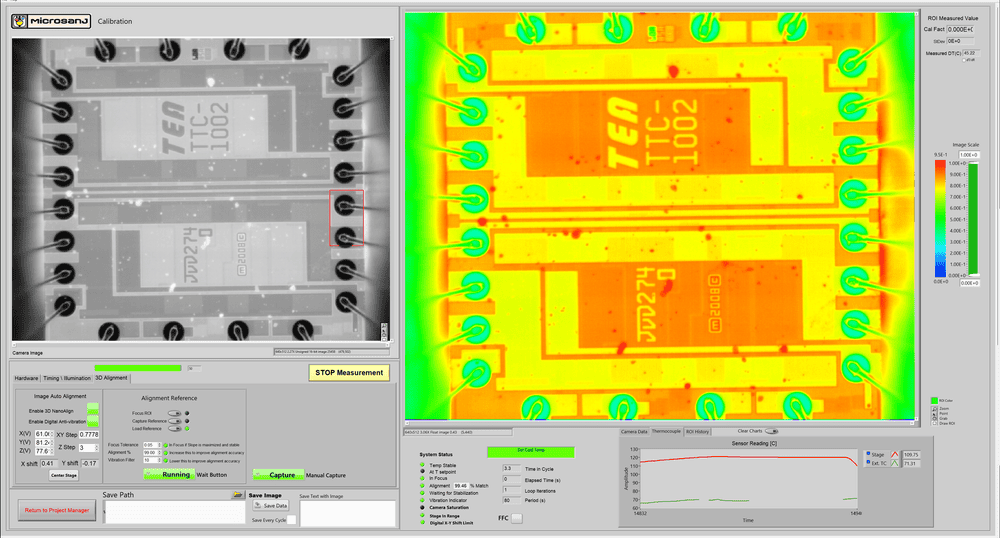Open the ROI History tab

click(697, 431)
